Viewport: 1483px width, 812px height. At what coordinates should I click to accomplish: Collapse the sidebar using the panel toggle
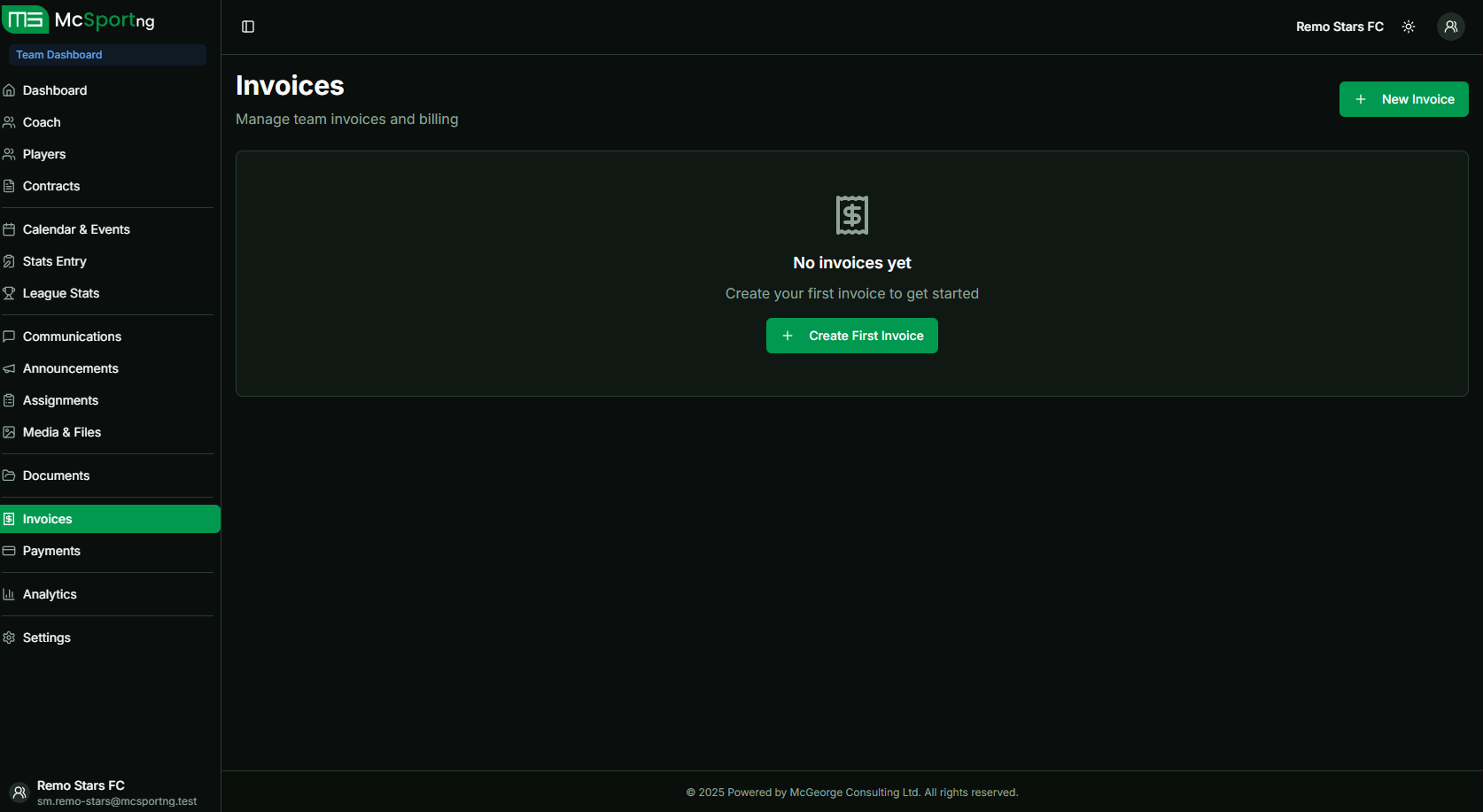pyautogui.click(x=247, y=27)
